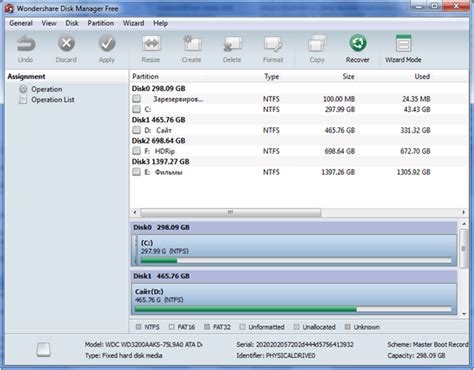Screen dimensions: 474x370
Task: Select the (C:) 297.99 G partition block
Action: click(296, 250)
